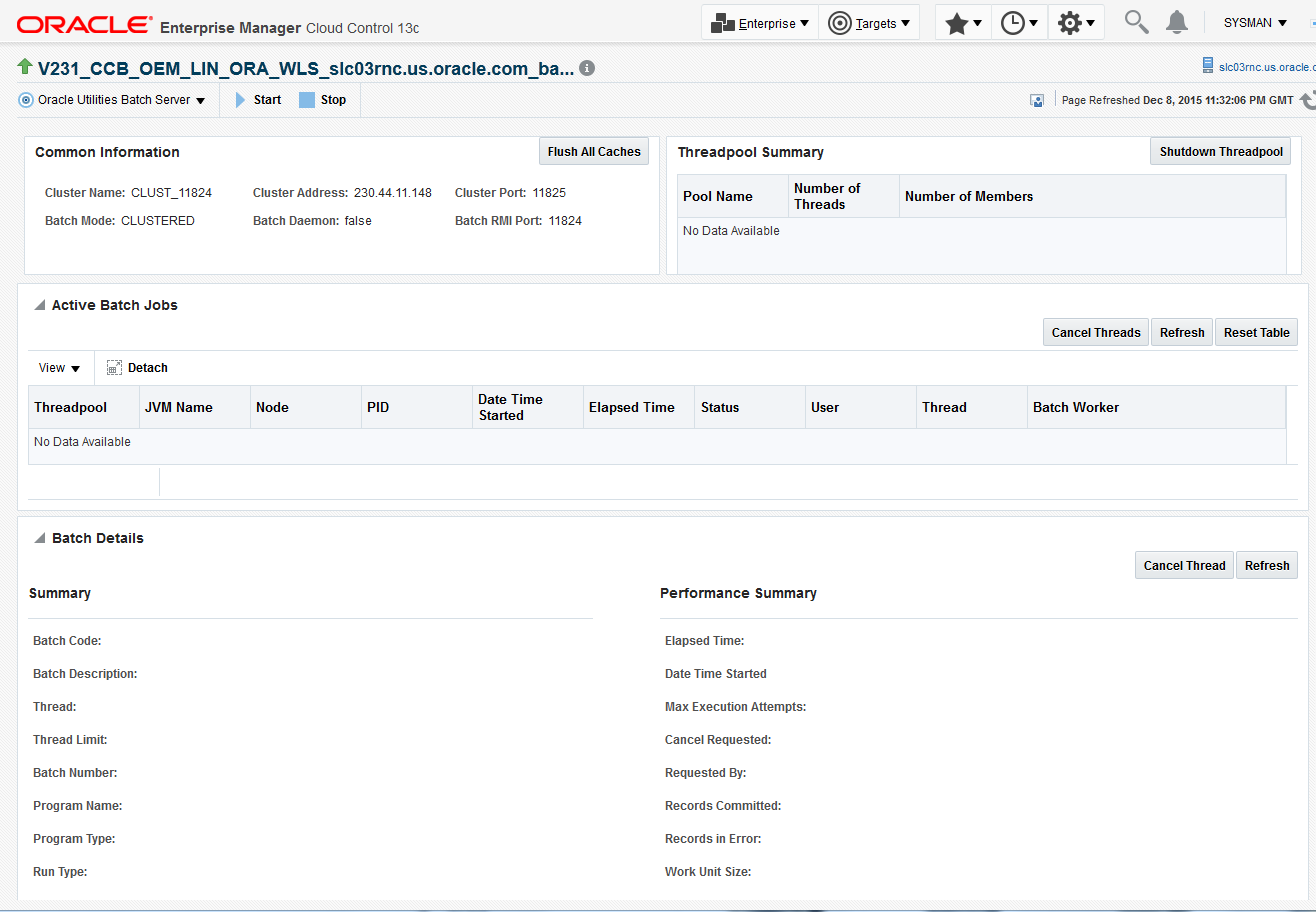1316x912 pixels.
Task: Click Shutdown Threadpool button
Action: pos(1221,151)
